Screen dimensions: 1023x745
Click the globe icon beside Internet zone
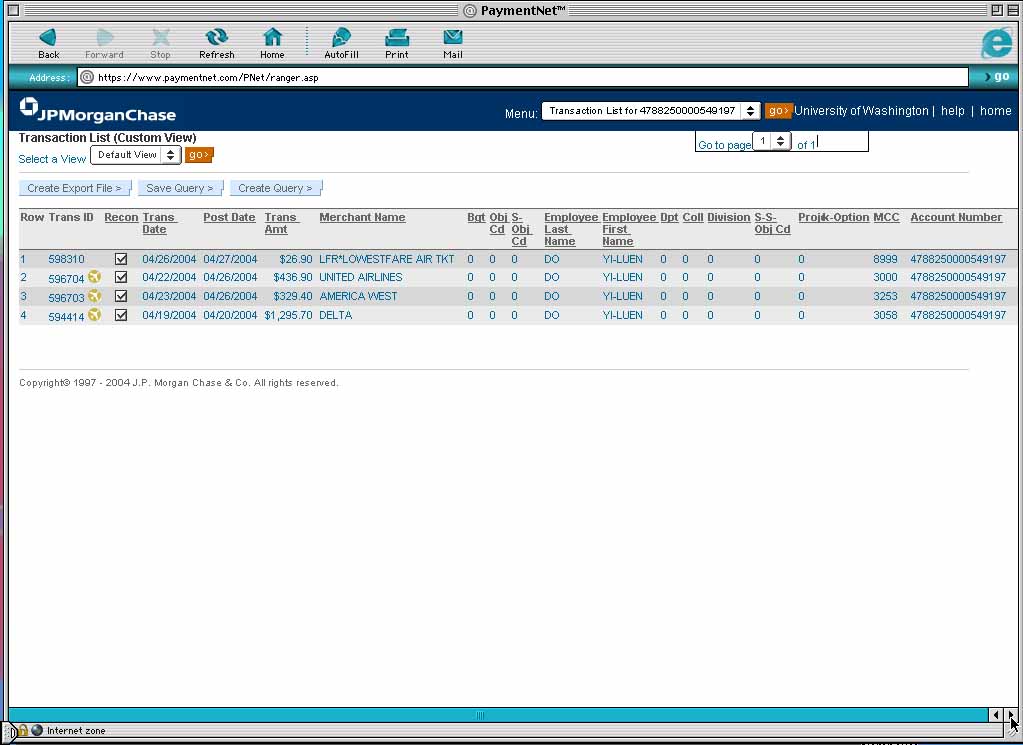[37, 731]
